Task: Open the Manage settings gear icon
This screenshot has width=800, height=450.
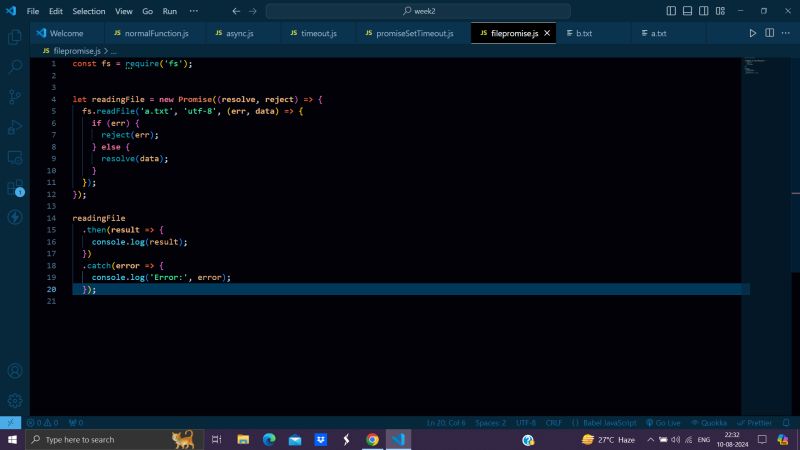Action: point(15,400)
